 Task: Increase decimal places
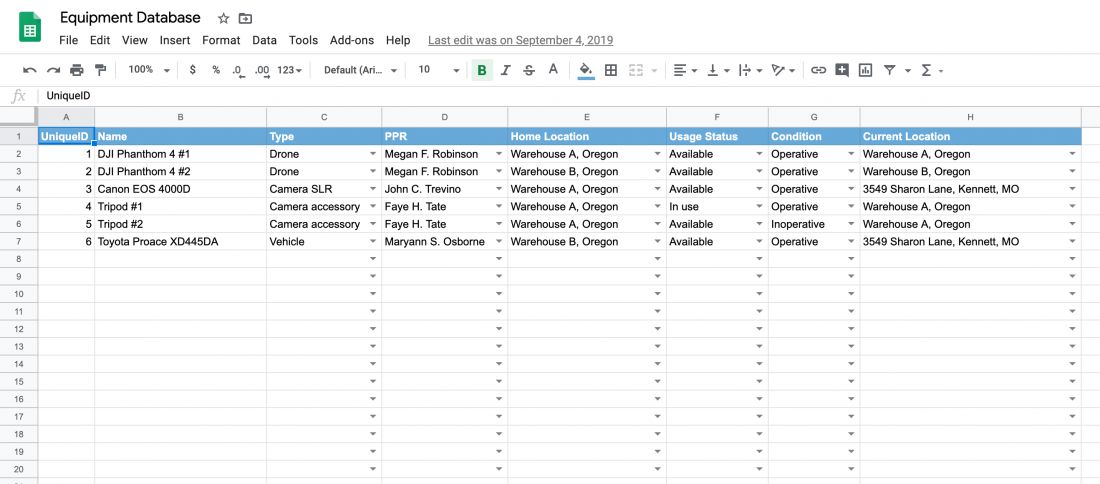262,70
